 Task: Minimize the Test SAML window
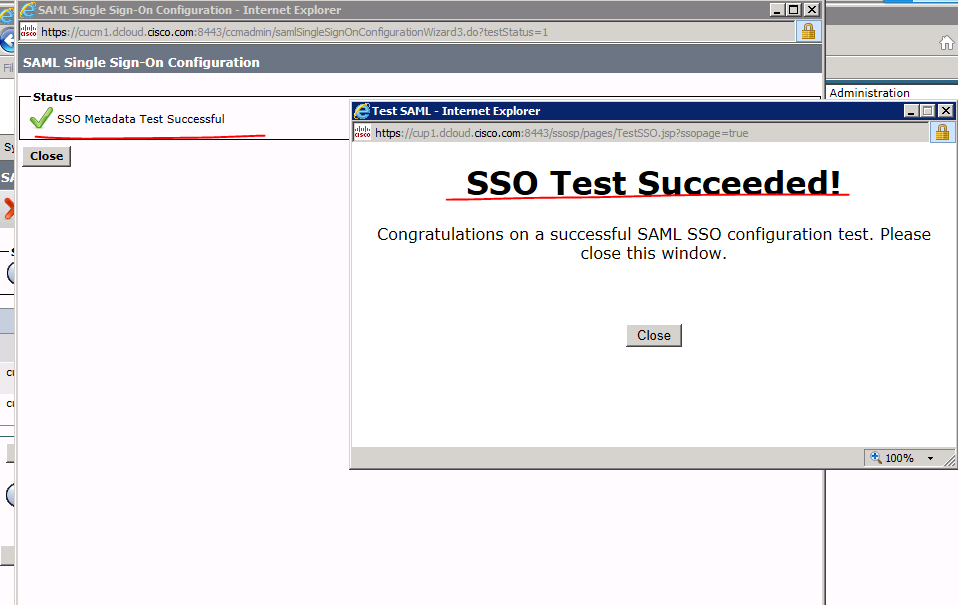pyautogui.click(x=911, y=111)
